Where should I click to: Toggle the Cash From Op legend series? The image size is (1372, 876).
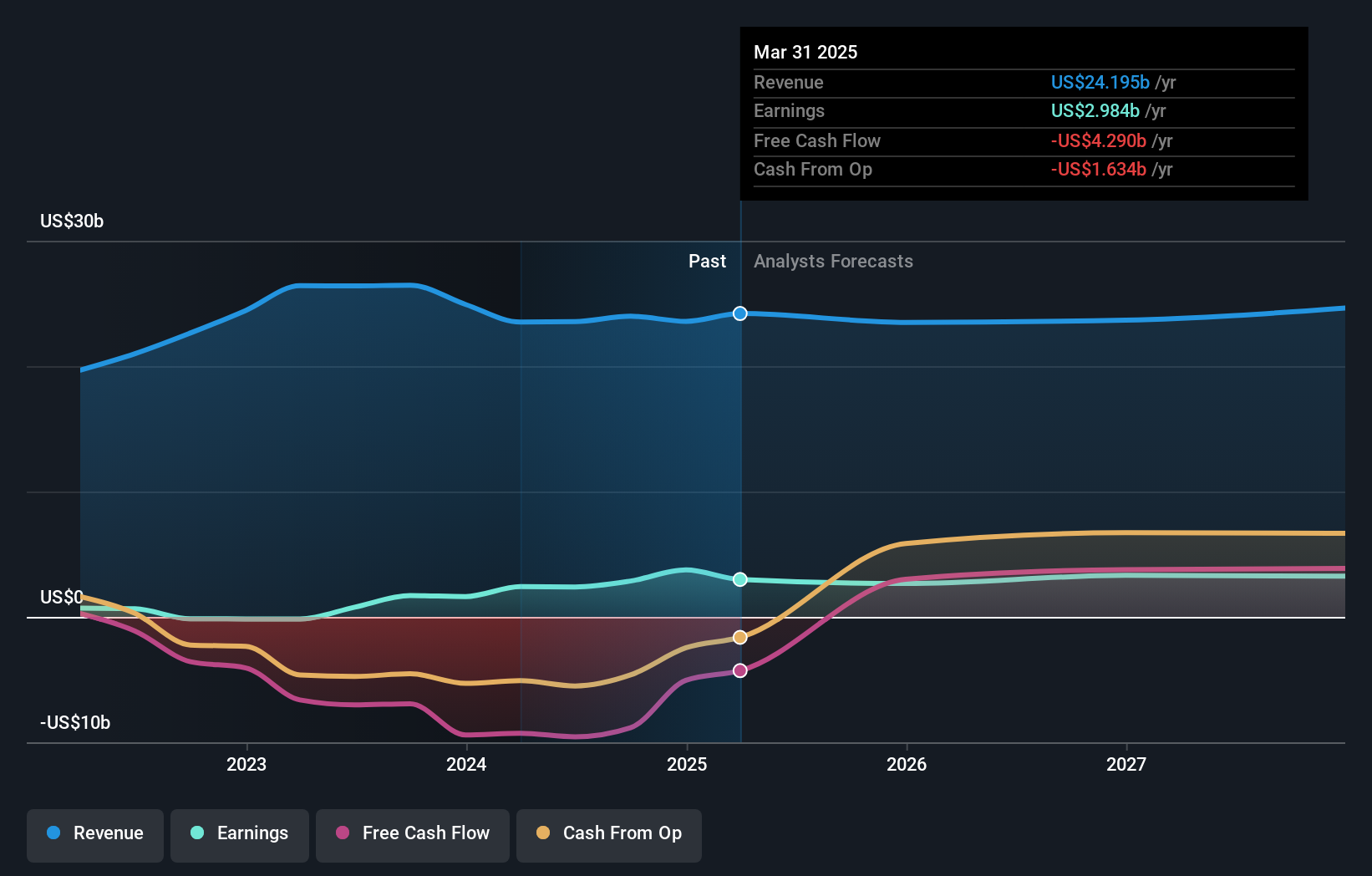609,835
